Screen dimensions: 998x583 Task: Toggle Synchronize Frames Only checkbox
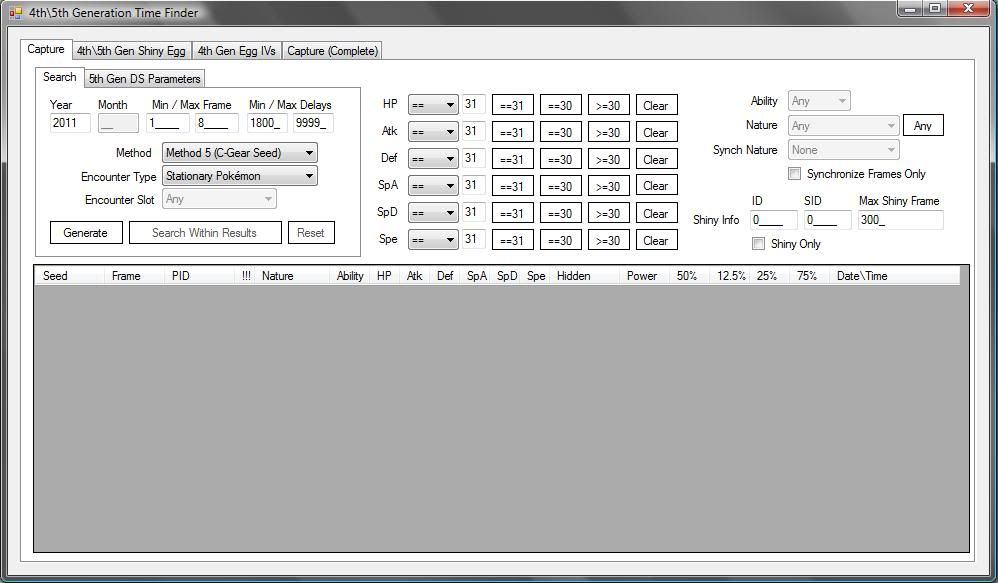tap(794, 174)
